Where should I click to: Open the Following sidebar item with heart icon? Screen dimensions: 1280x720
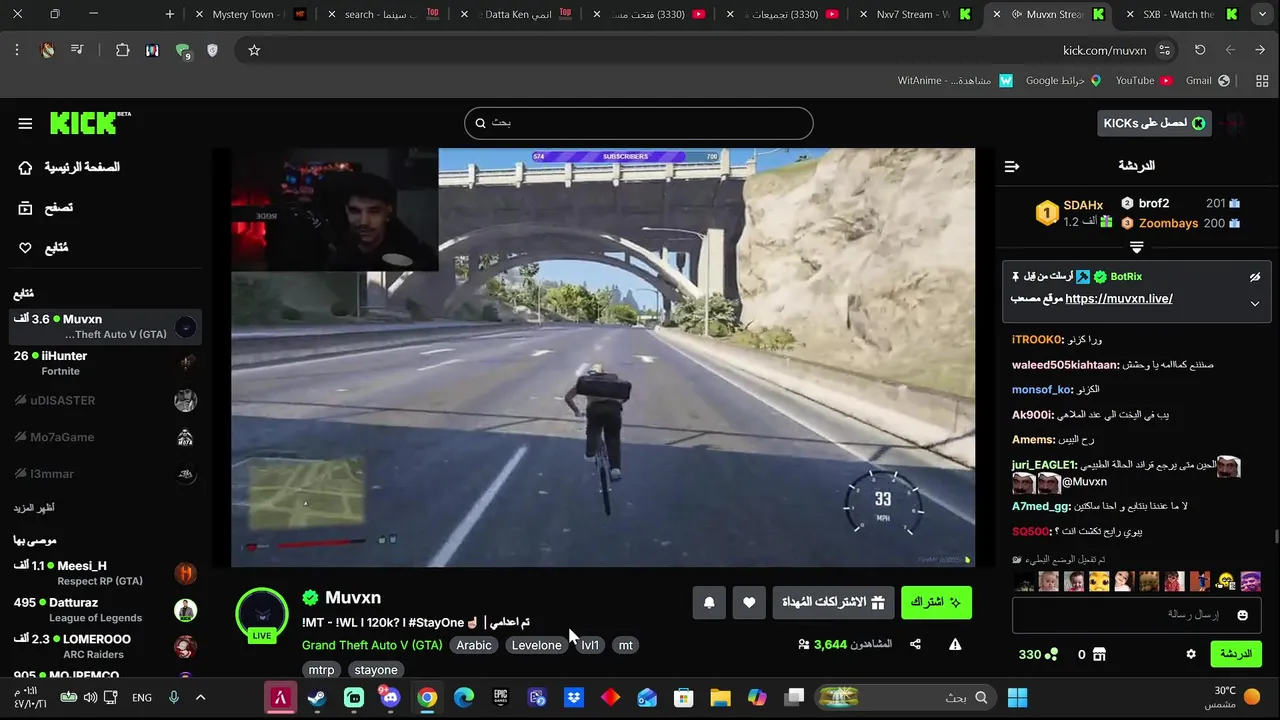click(x=45, y=247)
